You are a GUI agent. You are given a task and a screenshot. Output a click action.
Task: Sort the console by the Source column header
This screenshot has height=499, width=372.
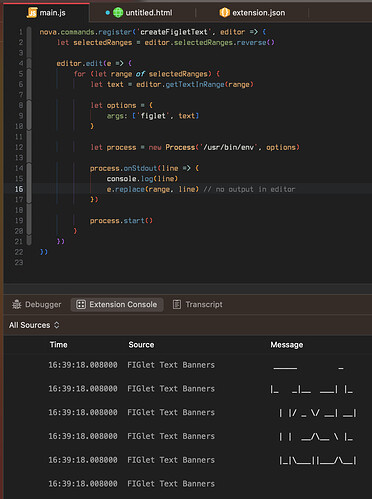[141, 345]
